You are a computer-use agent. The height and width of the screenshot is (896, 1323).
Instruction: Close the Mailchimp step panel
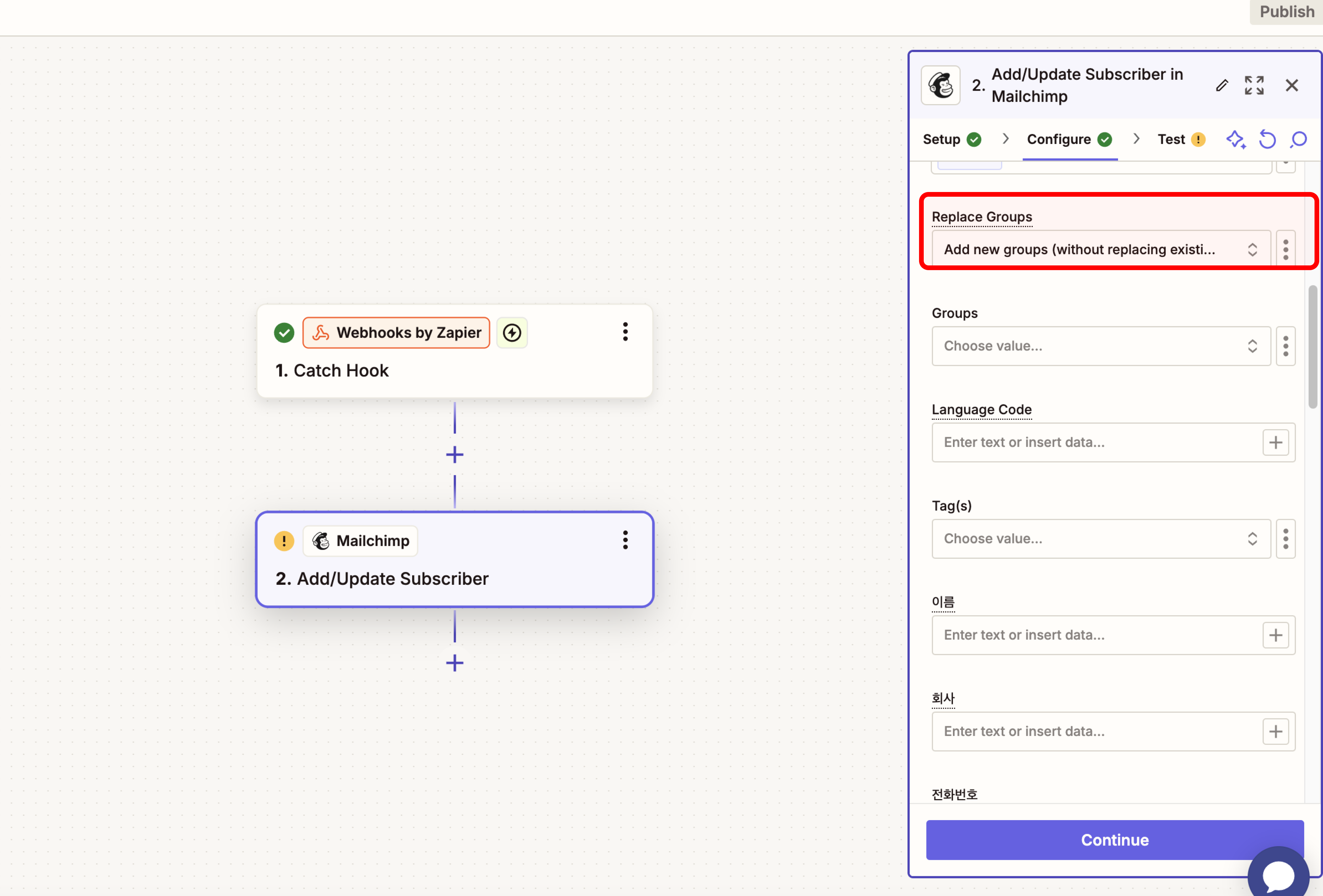1292,85
